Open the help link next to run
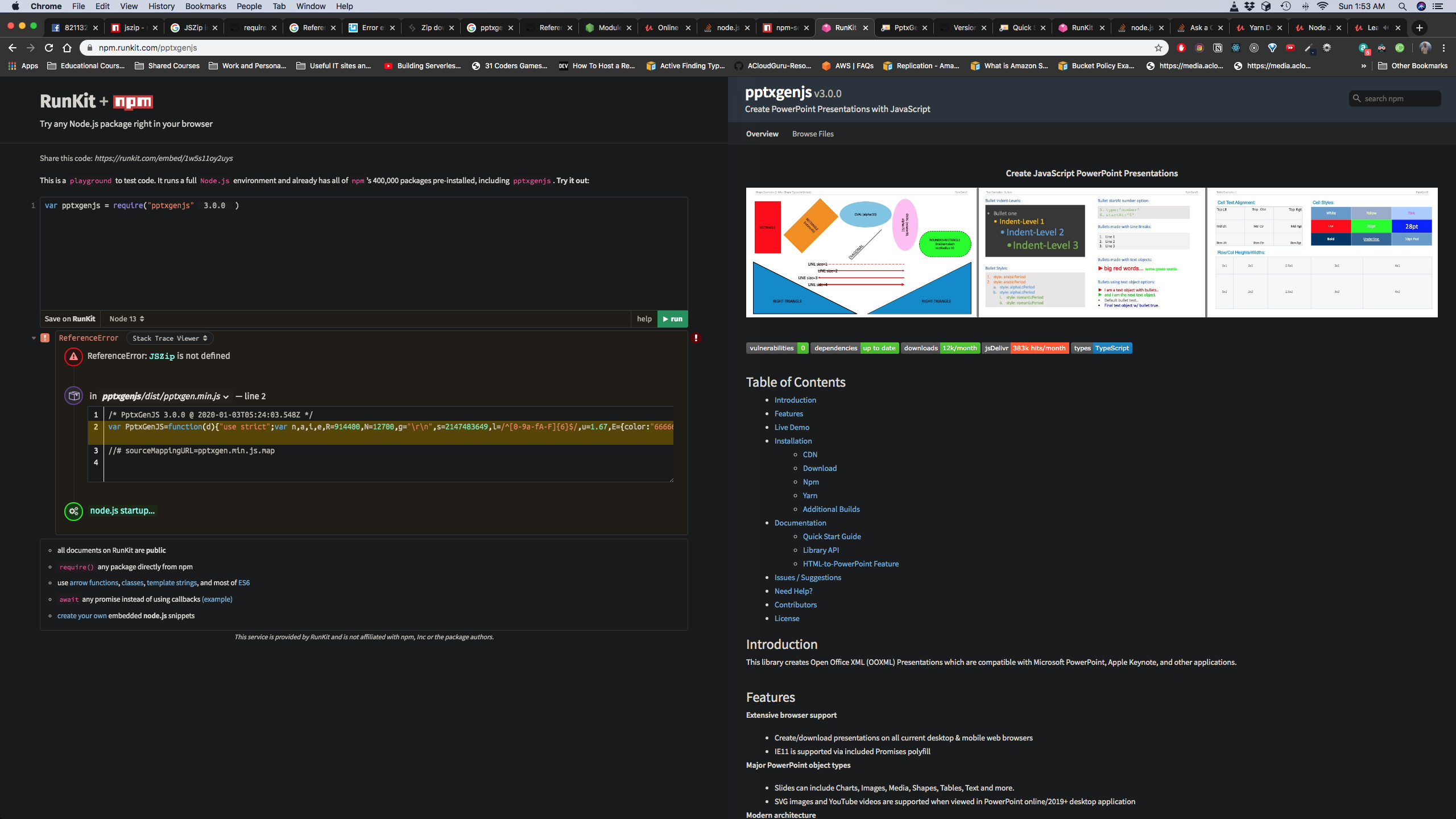Viewport: 1456px width, 819px height. coord(643,318)
